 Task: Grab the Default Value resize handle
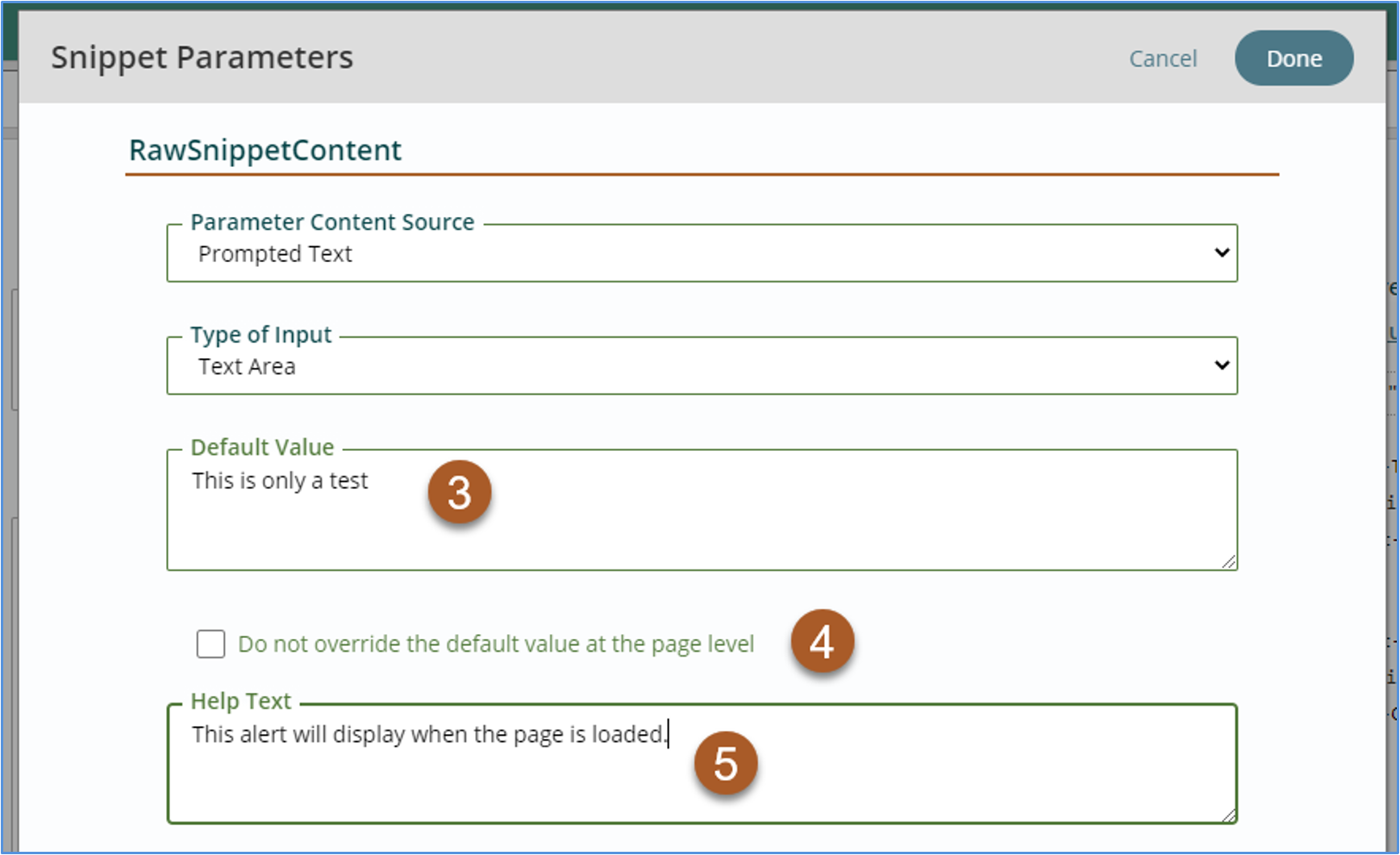click(x=1228, y=561)
